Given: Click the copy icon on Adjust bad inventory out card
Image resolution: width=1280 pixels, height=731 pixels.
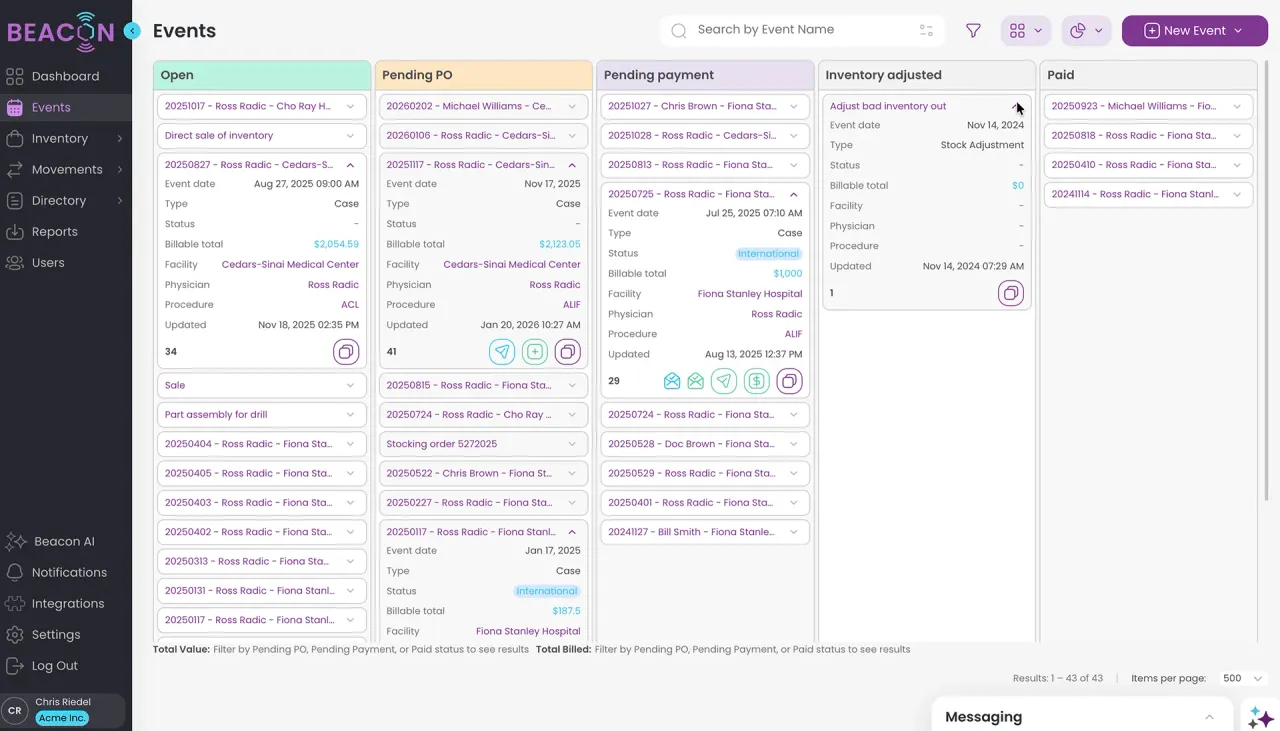Looking at the screenshot, I should tap(1011, 293).
